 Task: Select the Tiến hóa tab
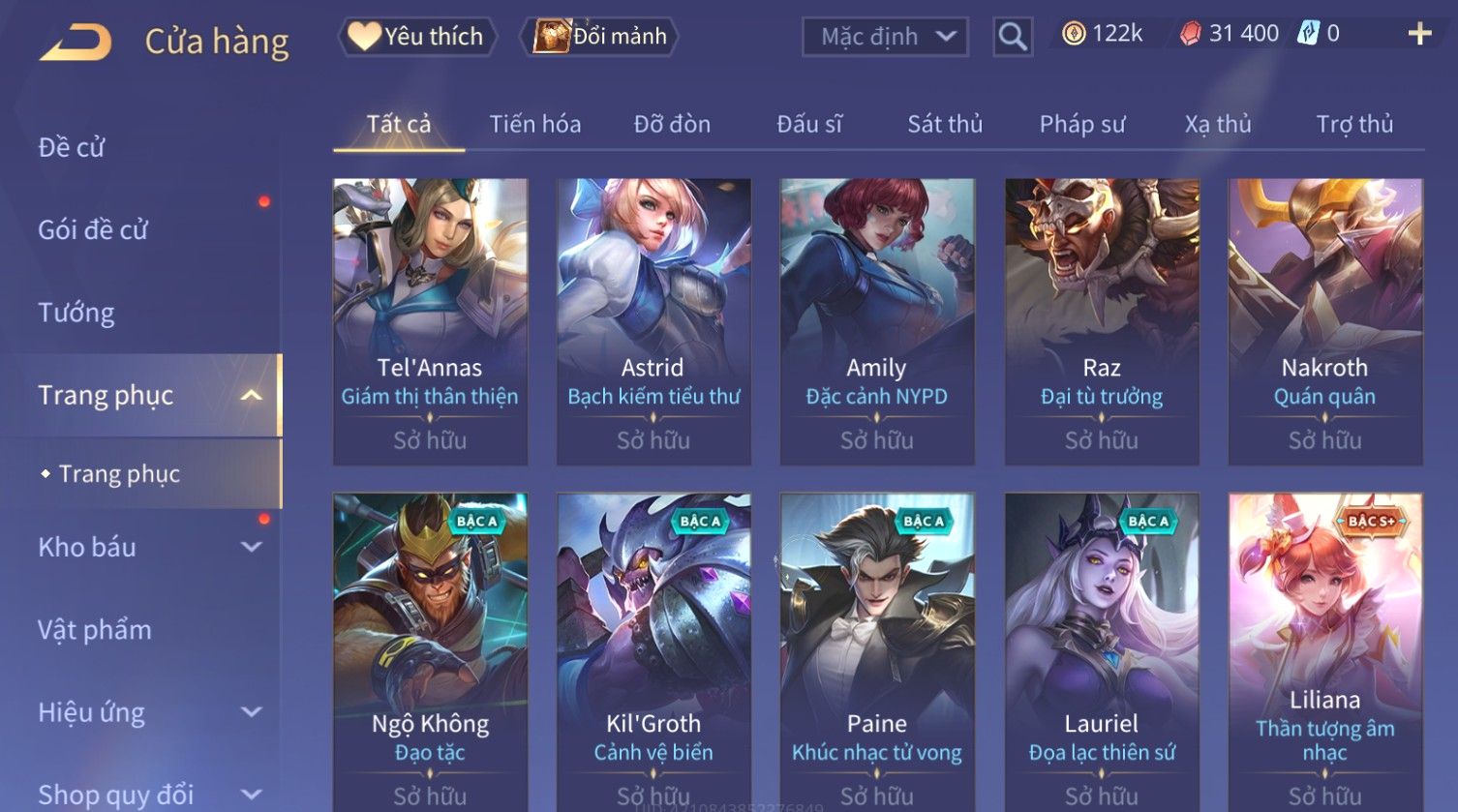pyautogui.click(x=535, y=124)
